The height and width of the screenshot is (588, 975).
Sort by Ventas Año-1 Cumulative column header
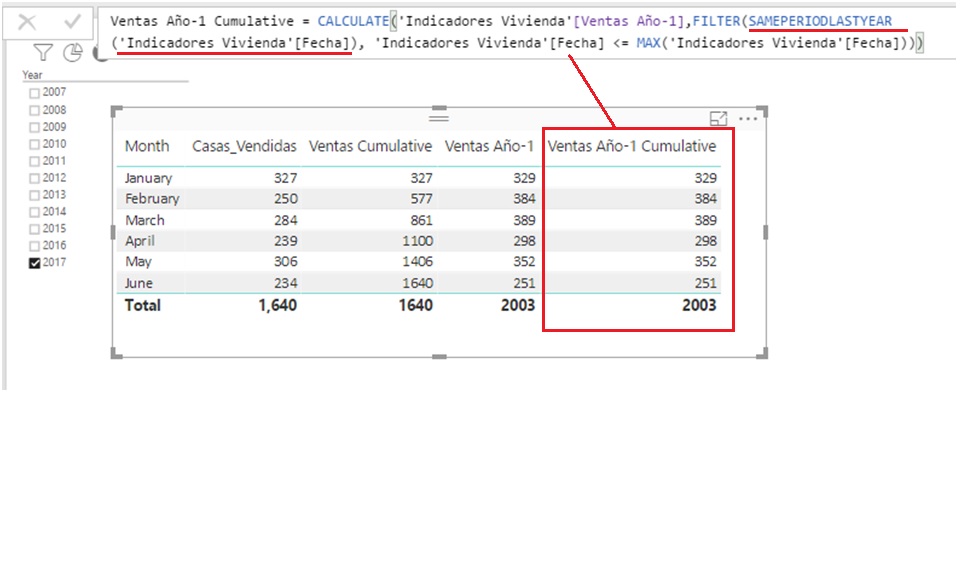[x=632, y=146]
